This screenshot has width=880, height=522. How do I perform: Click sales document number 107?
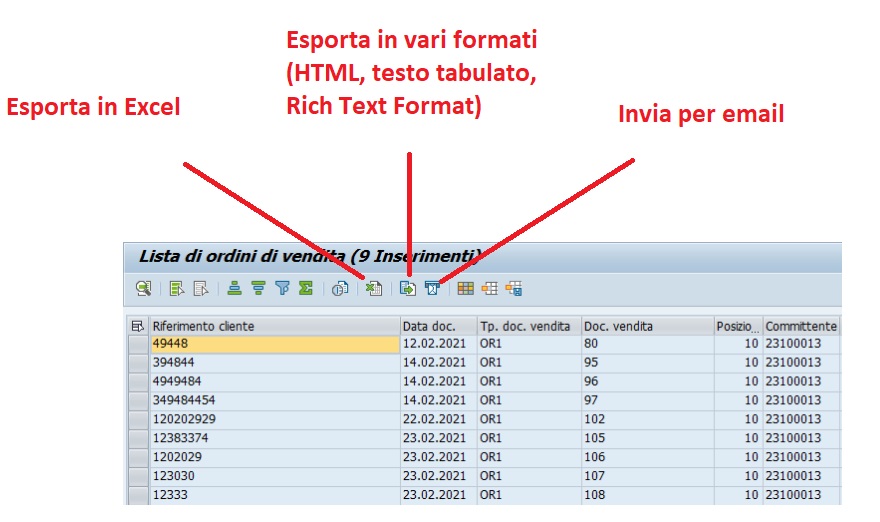(647, 476)
